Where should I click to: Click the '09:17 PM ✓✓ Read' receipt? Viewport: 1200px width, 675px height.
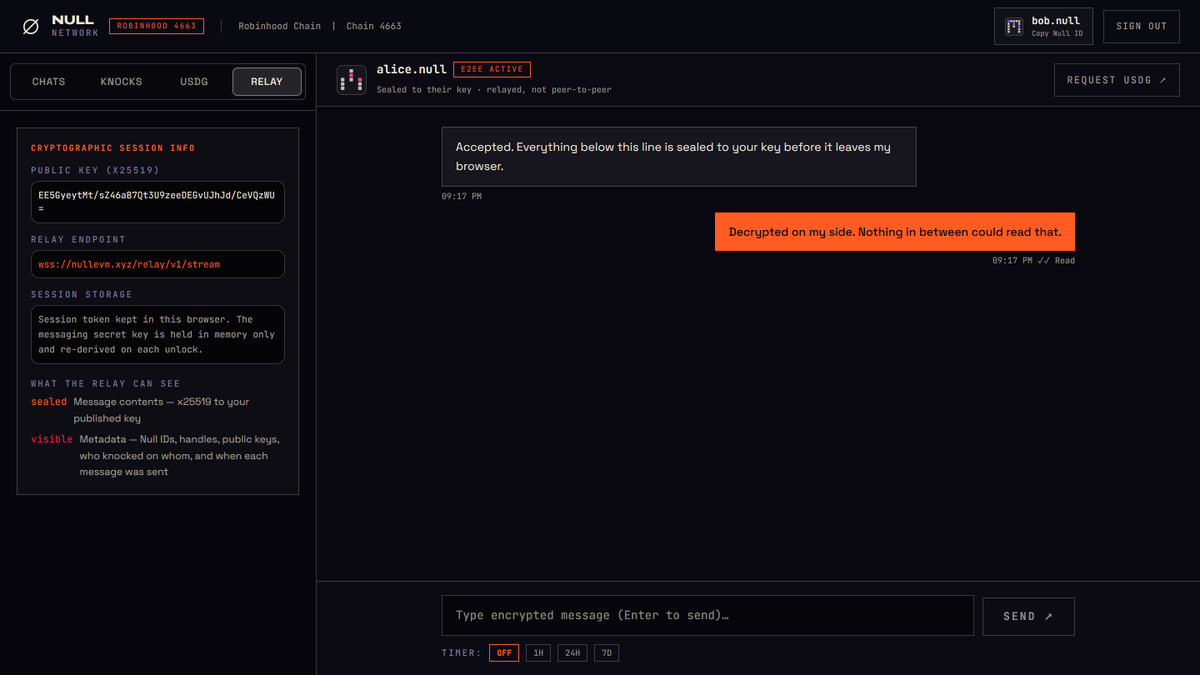(x=1033, y=260)
